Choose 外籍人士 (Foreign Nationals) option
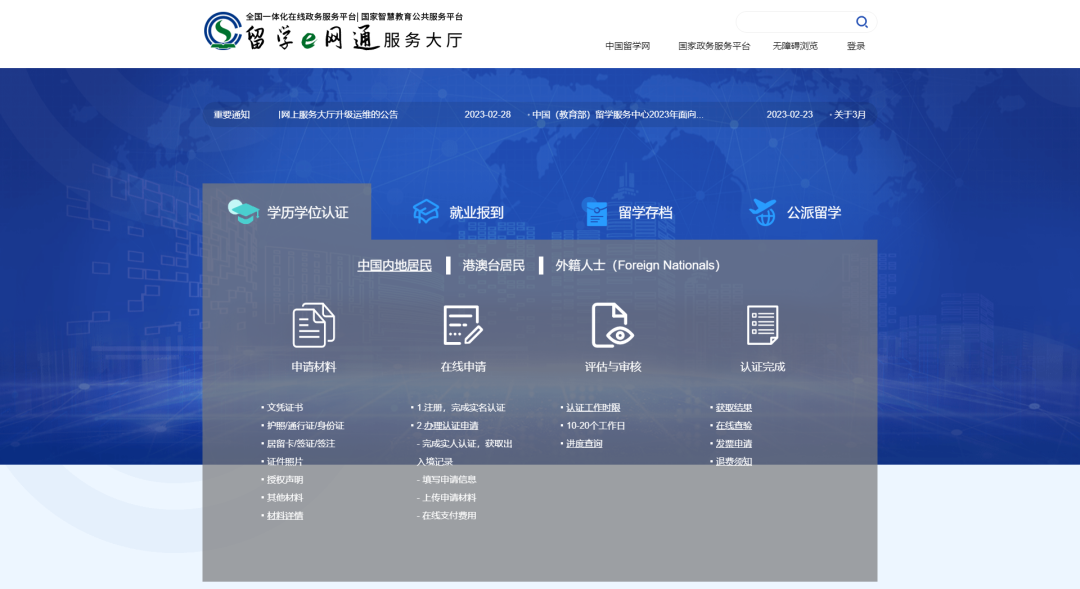This screenshot has height=589, width=1080. [x=637, y=265]
